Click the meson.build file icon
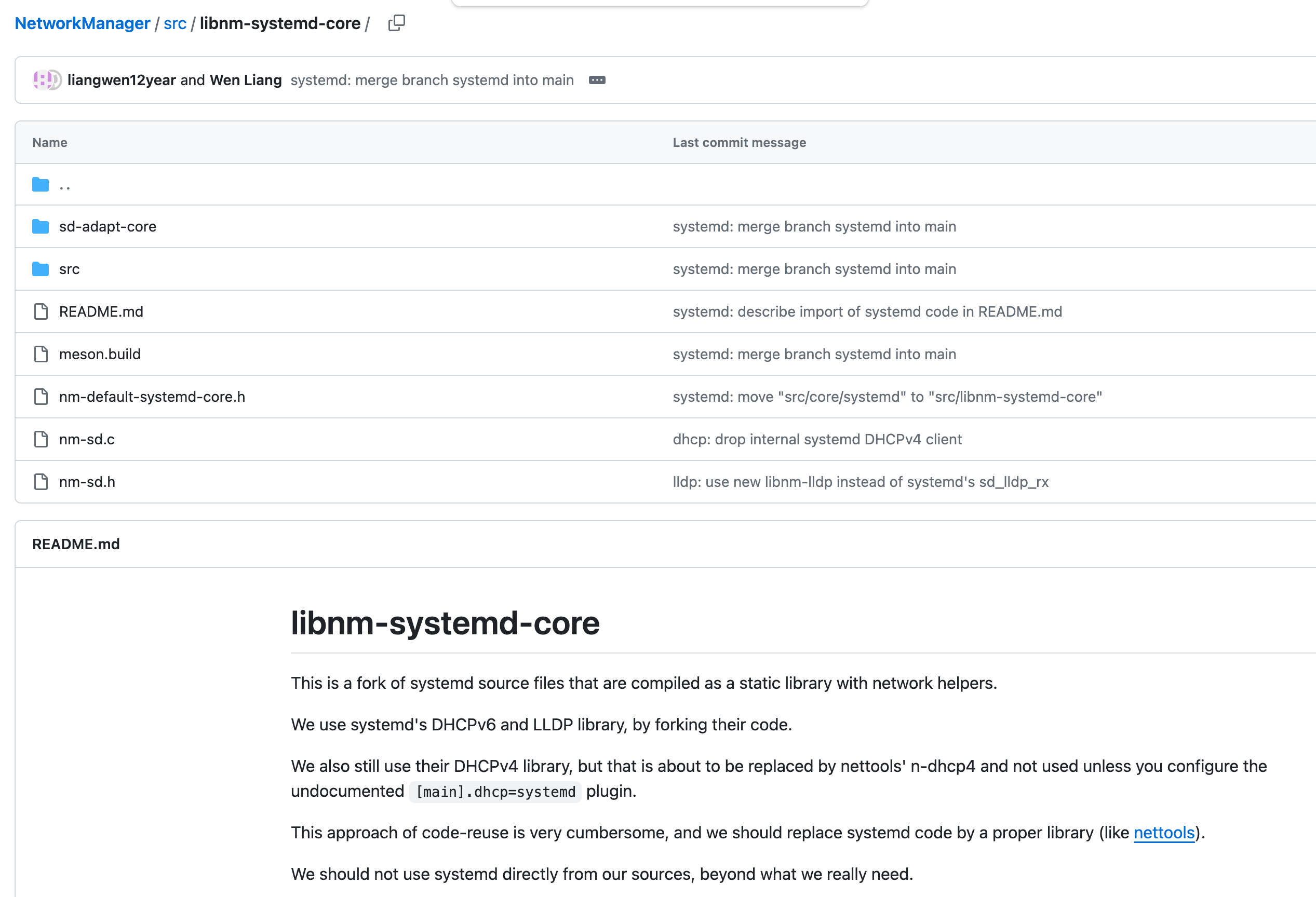This screenshot has width=1316, height=897. click(x=41, y=354)
